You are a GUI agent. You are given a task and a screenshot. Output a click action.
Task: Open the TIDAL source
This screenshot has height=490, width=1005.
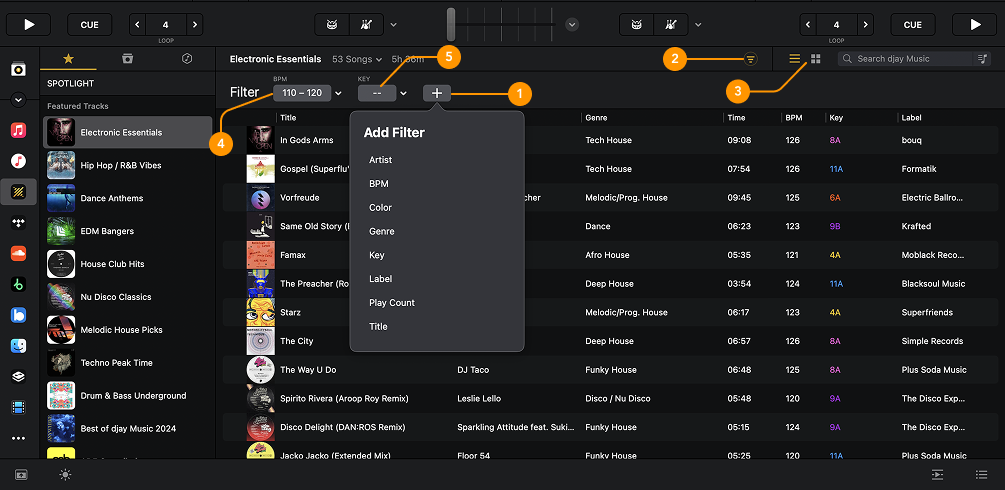pos(19,223)
